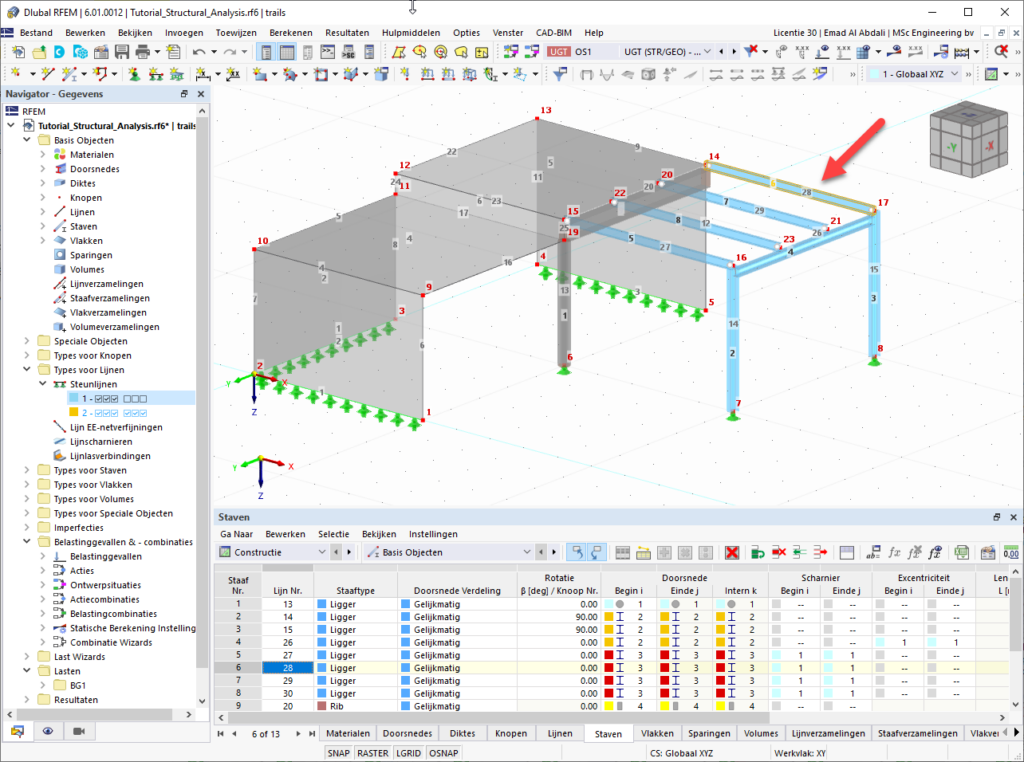Open the script console icon
1024x762 pixels.
[x=327, y=52]
